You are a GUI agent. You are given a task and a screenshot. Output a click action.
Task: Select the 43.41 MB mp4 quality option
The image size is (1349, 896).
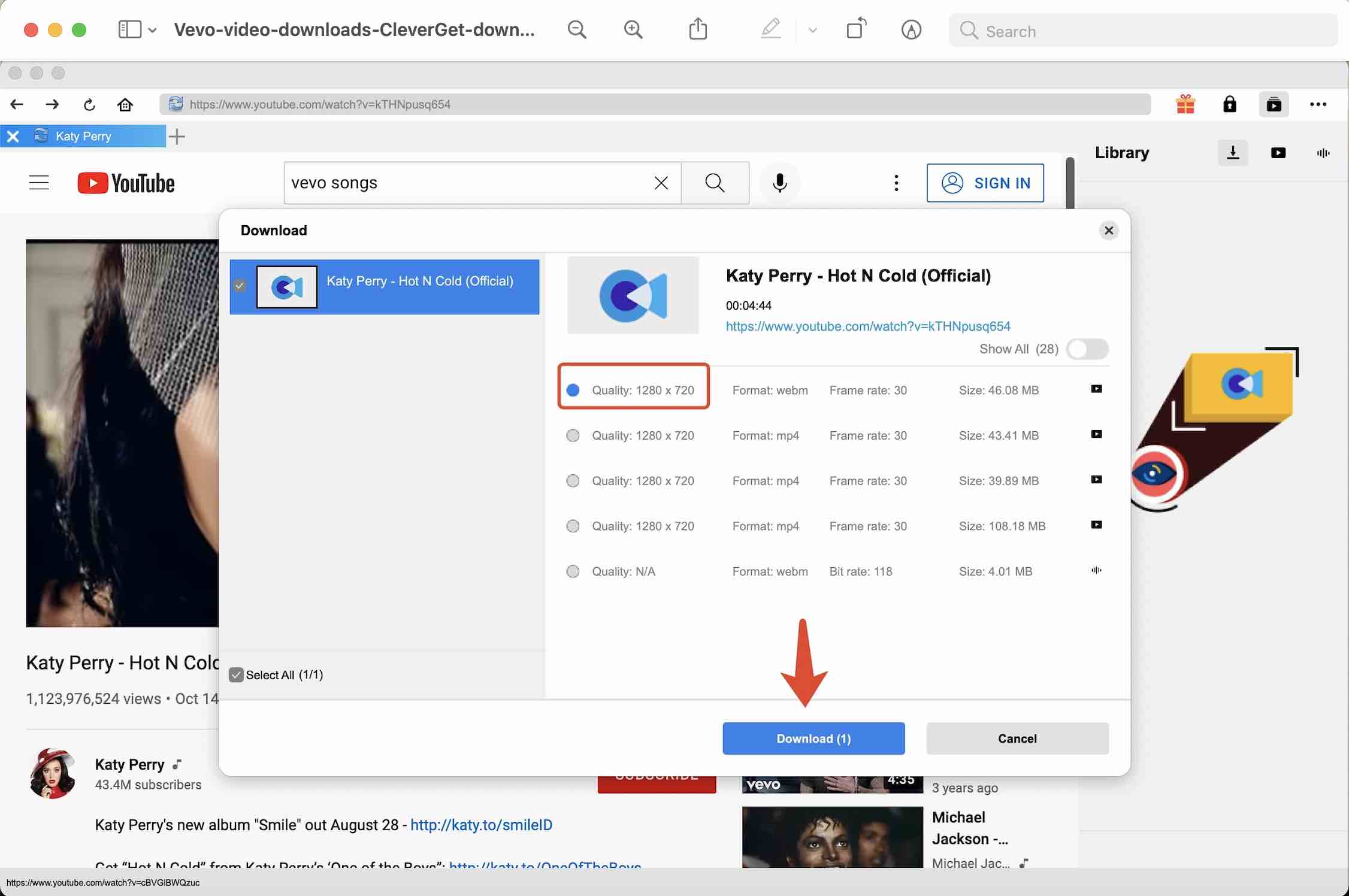(573, 435)
